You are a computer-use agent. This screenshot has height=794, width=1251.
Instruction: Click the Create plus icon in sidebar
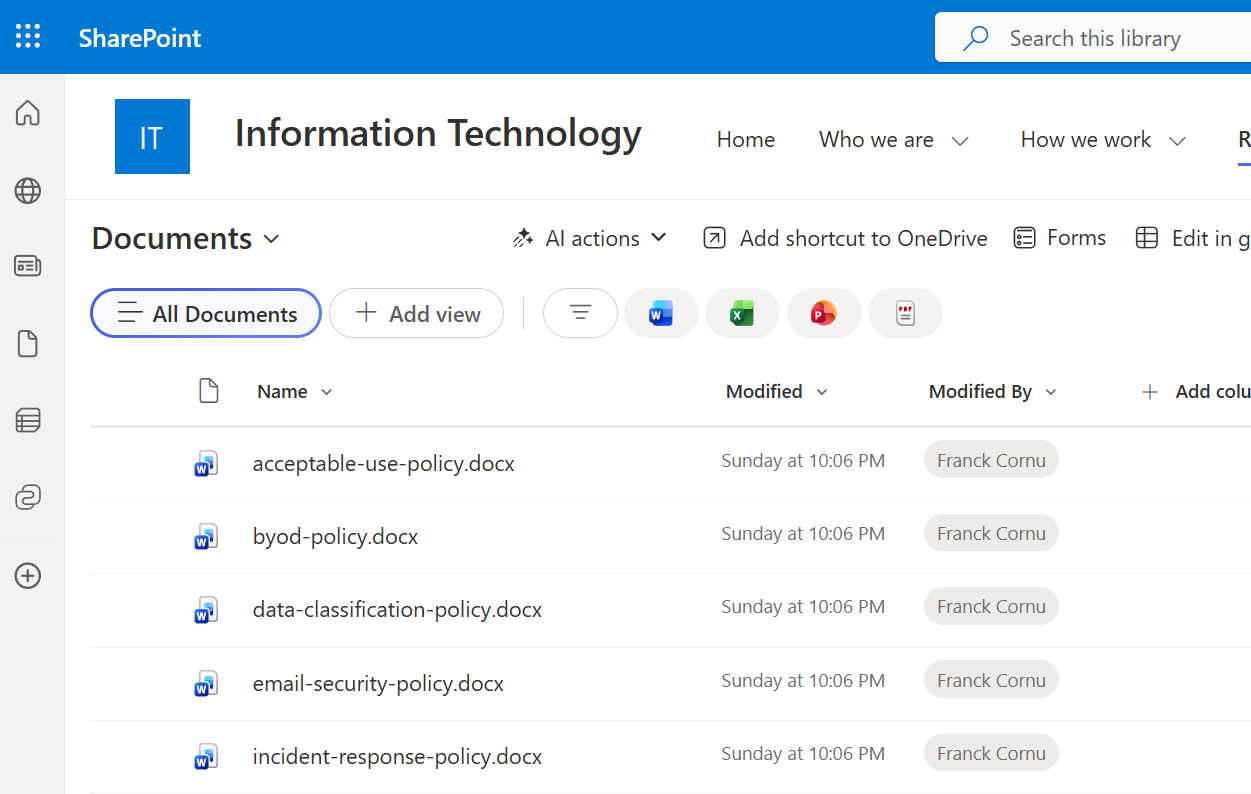pyautogui.click(x=28, y=576)
